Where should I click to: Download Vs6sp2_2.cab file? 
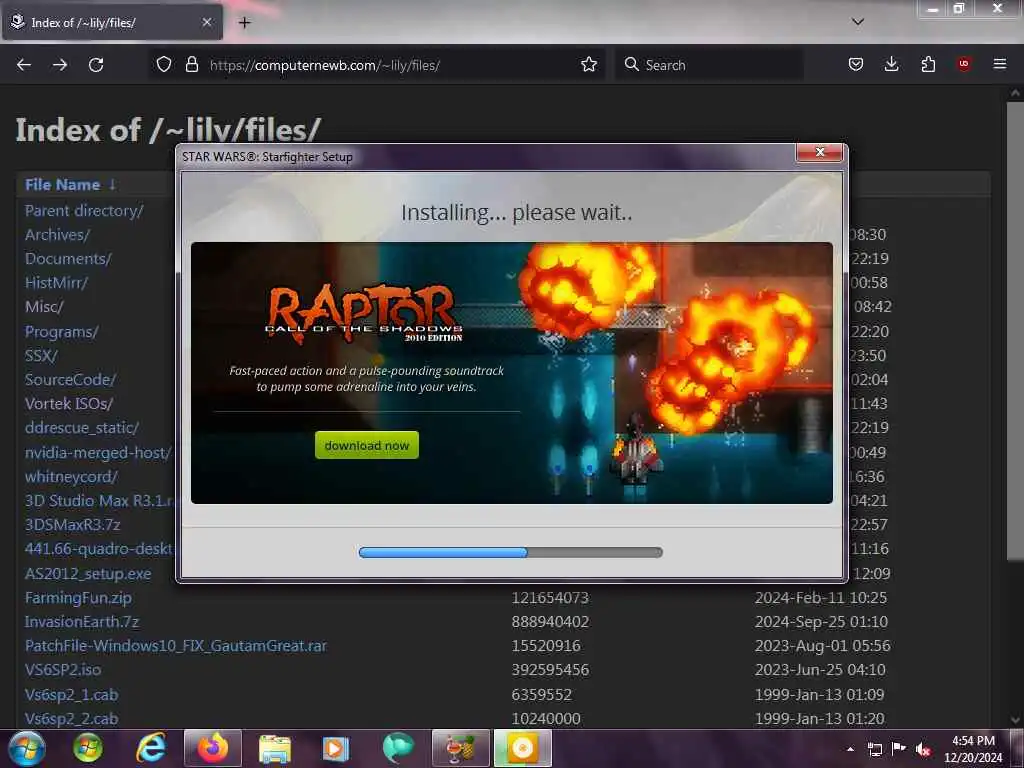pos(71,719)
